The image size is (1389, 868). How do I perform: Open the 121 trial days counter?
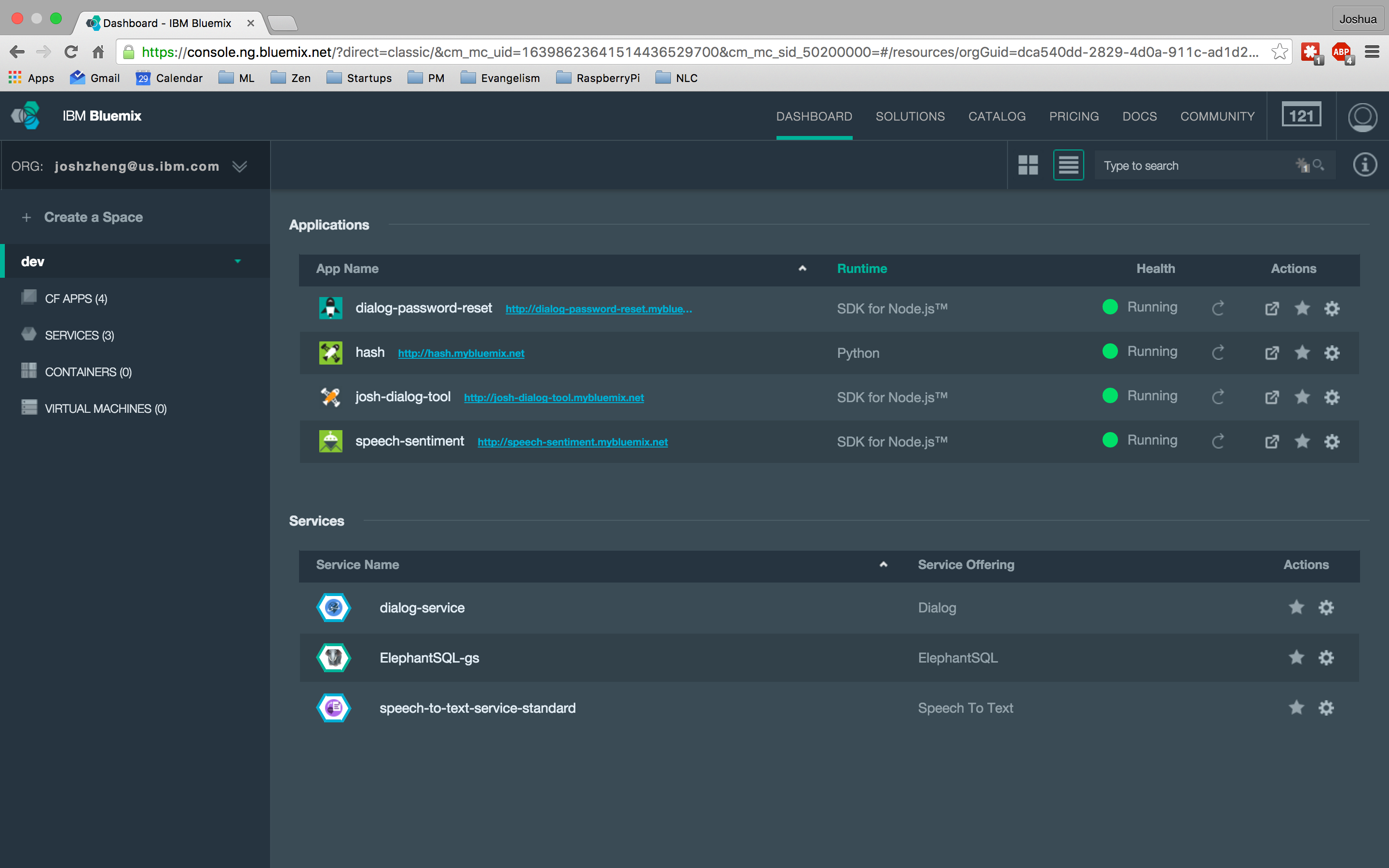coord(1301,115)
